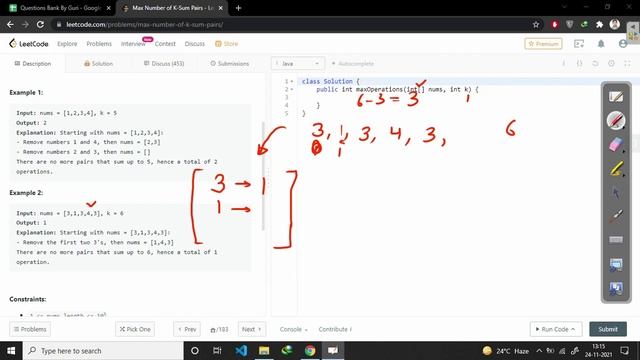This screenshot has height=360, width=640.
Task: Toggle editor fullscreen mode
Action: (627, 64)
